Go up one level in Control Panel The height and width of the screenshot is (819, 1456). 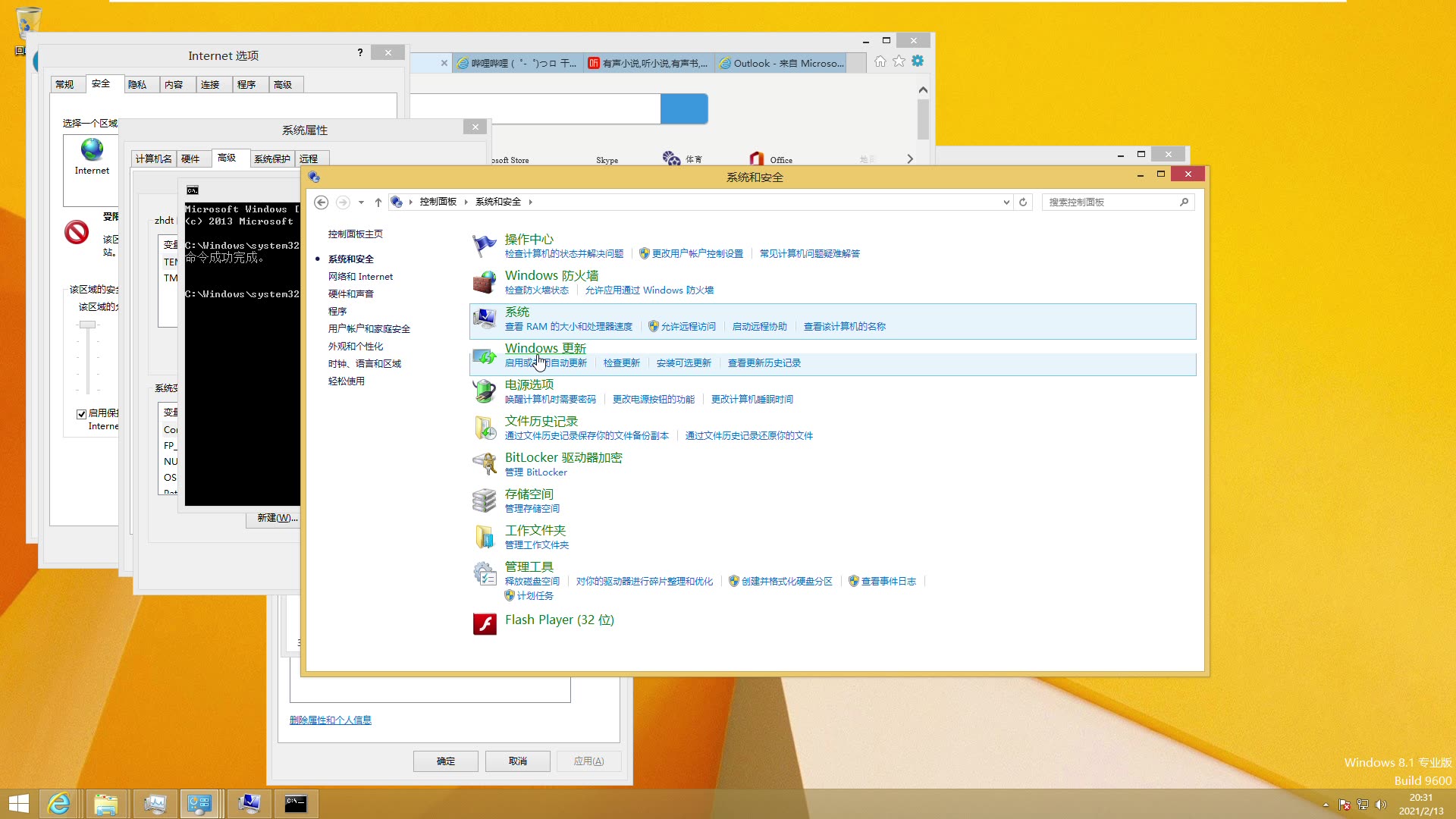pos(378,202)
